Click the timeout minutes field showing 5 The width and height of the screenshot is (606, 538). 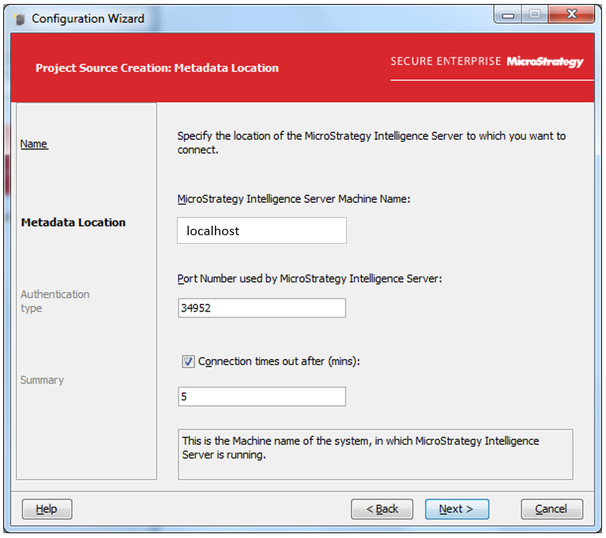tap(261, 397)
